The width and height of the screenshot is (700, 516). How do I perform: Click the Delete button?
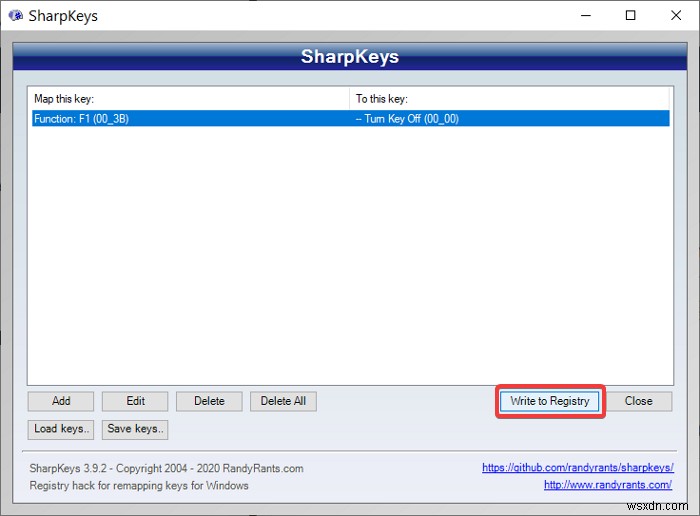(x=209, y=401)
